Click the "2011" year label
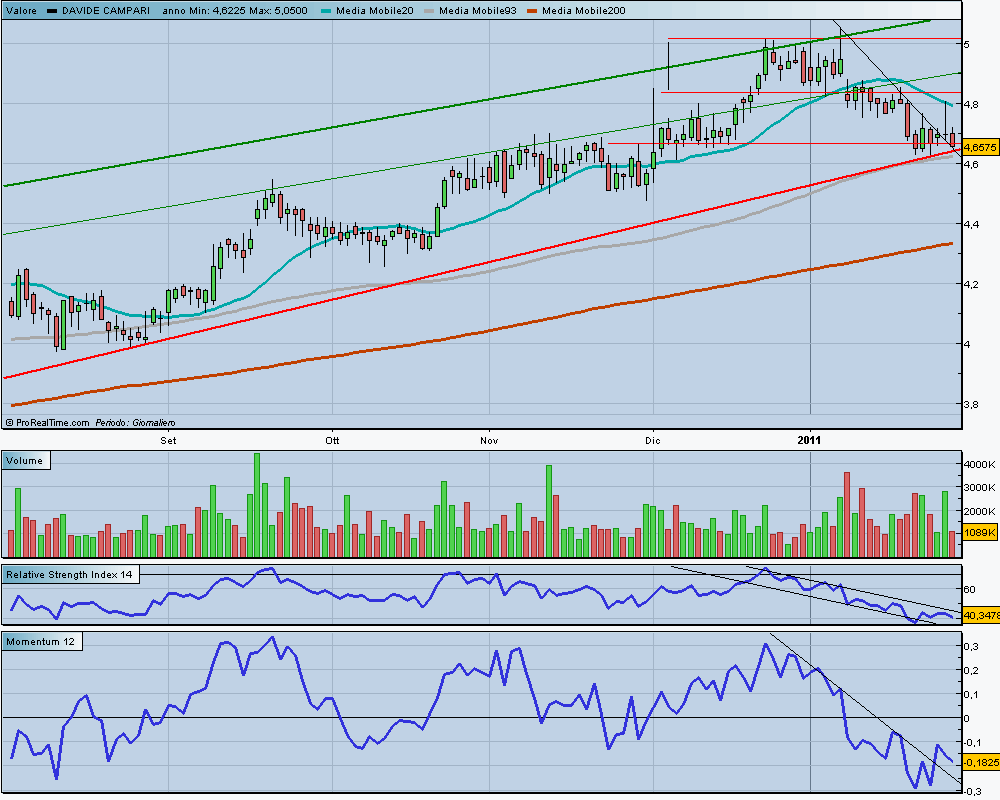 pos(809,440)
